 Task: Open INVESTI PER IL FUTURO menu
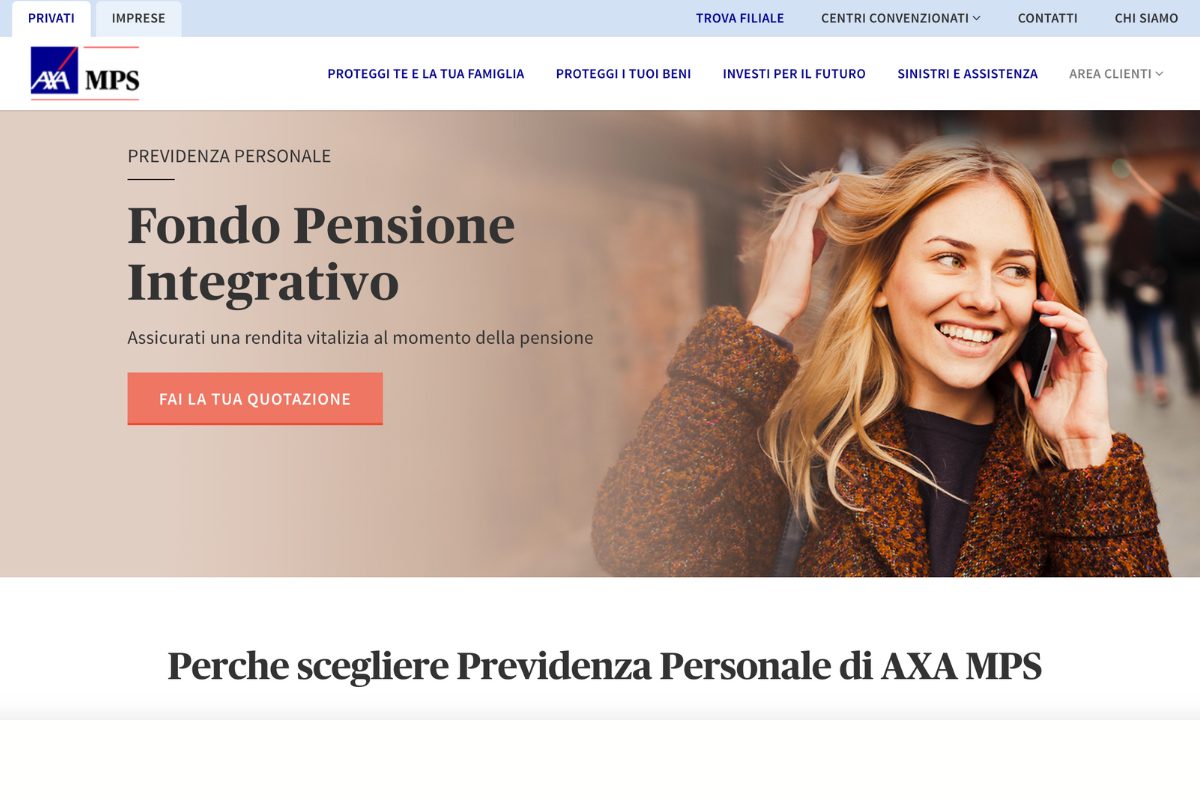tap(794, 74)
